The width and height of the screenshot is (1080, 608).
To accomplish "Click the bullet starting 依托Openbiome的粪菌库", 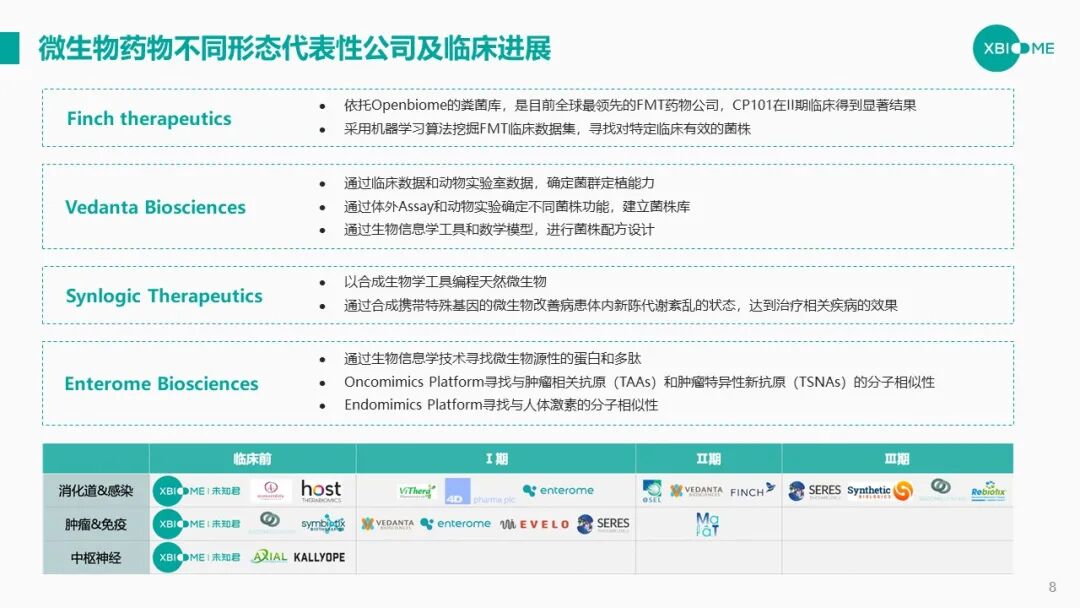I will 630,105.
